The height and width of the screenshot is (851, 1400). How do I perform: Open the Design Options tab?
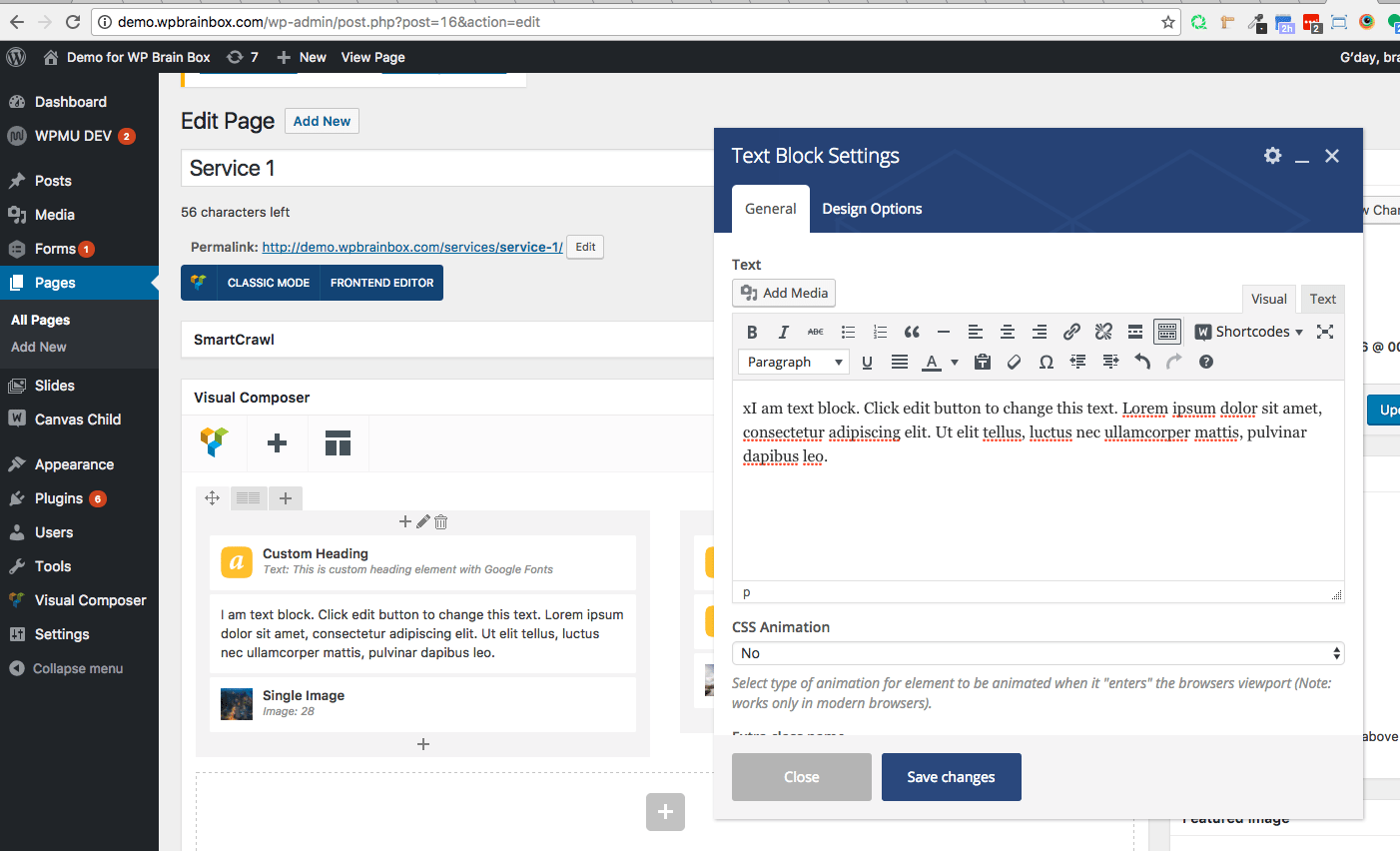(x=872, y=209)
